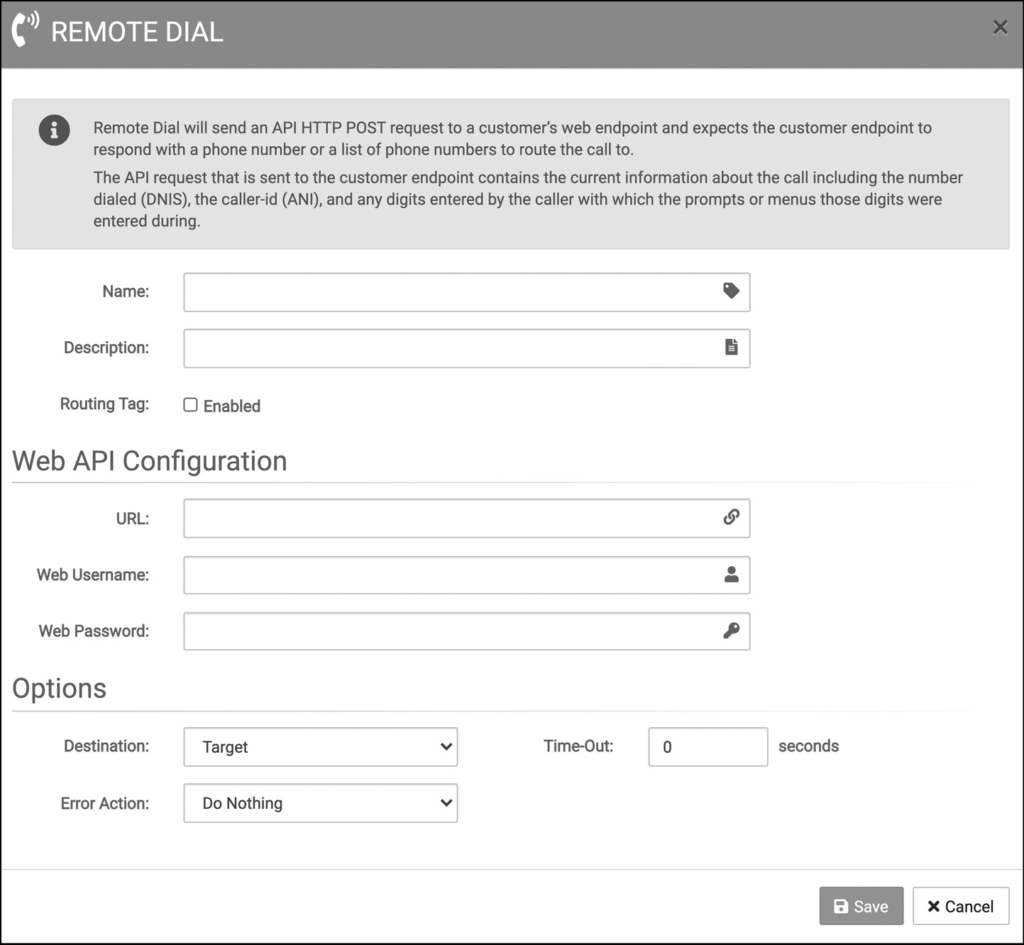This screenshot has width=1024, height=945.
Task: Click the person icon beside Web Username
Action: [731, 575]
